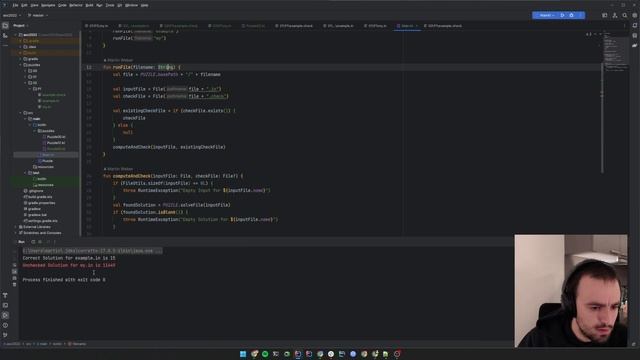This screenshot has width=640, height=360.
Task: Click aoc2022 breadcrumb in status bar
Action: pyautogui.click(x=12, y=344)
